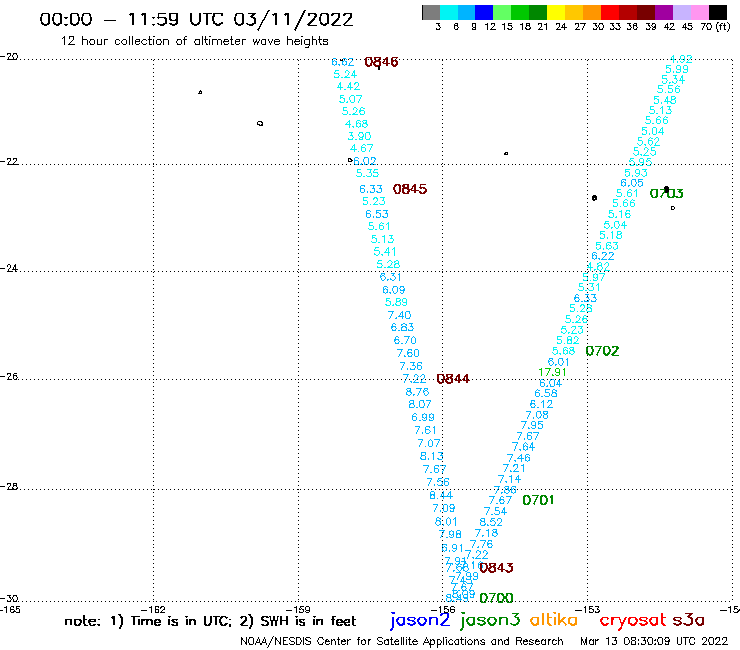Select the 8.76 wave height value
740x650 pixels.
point(417,392)
